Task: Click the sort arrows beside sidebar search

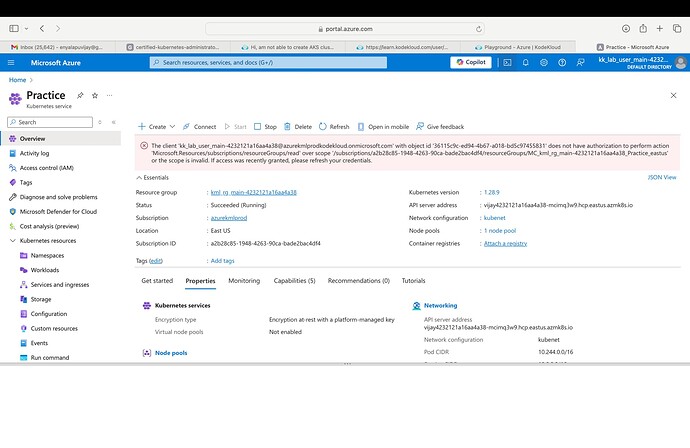Action: coord(100,122)
